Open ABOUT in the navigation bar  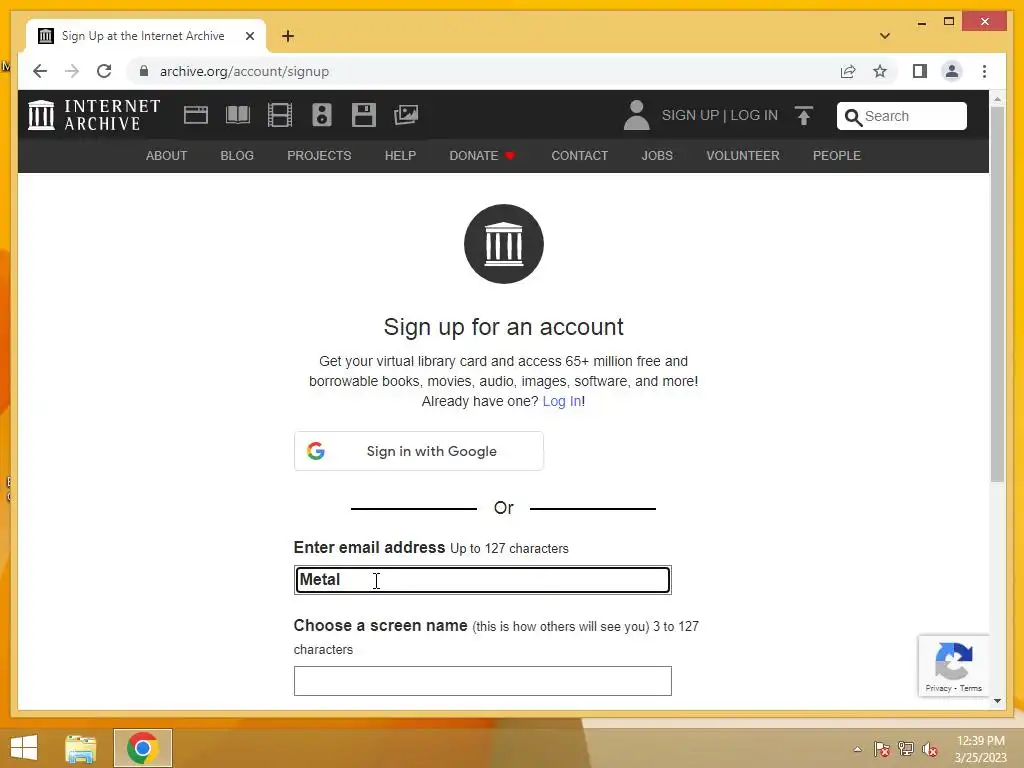click(167, 155)
